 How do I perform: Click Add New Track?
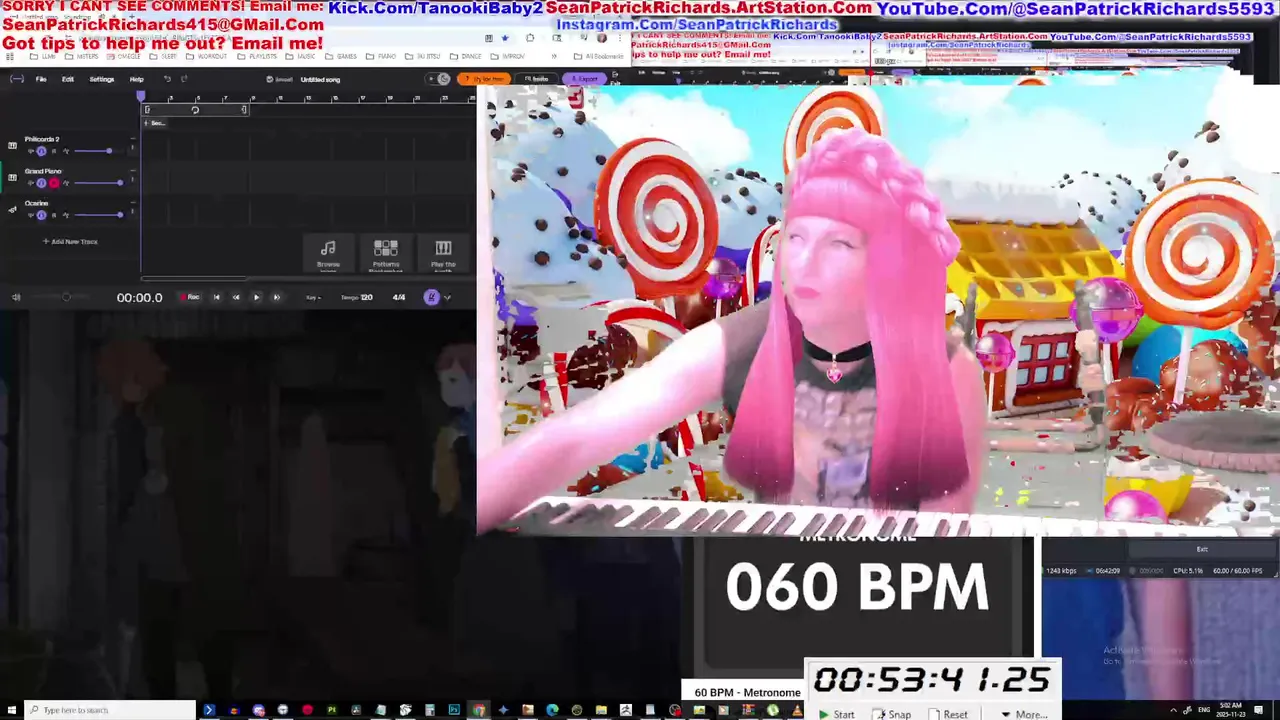pyautogui.click(x=70, y=241)
